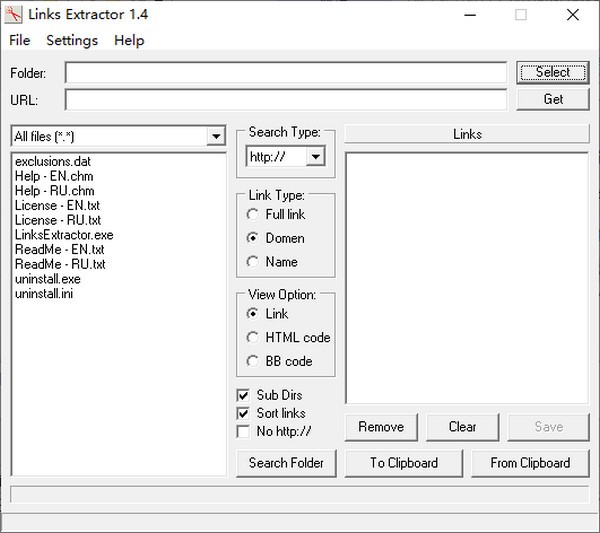Screen dimensions: 600x533
Task: Select ReadMe - EN.txt in the file list
Action: pos(59,249)
